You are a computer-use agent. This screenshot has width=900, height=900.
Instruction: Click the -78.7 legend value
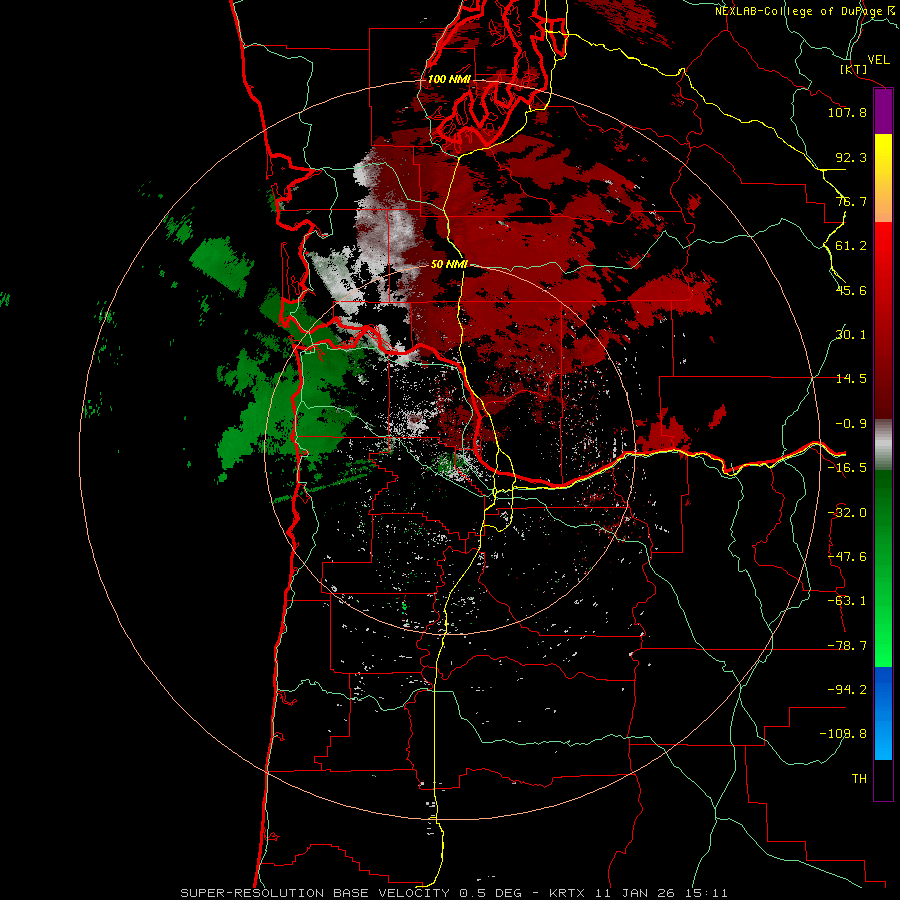pos(847,646)
